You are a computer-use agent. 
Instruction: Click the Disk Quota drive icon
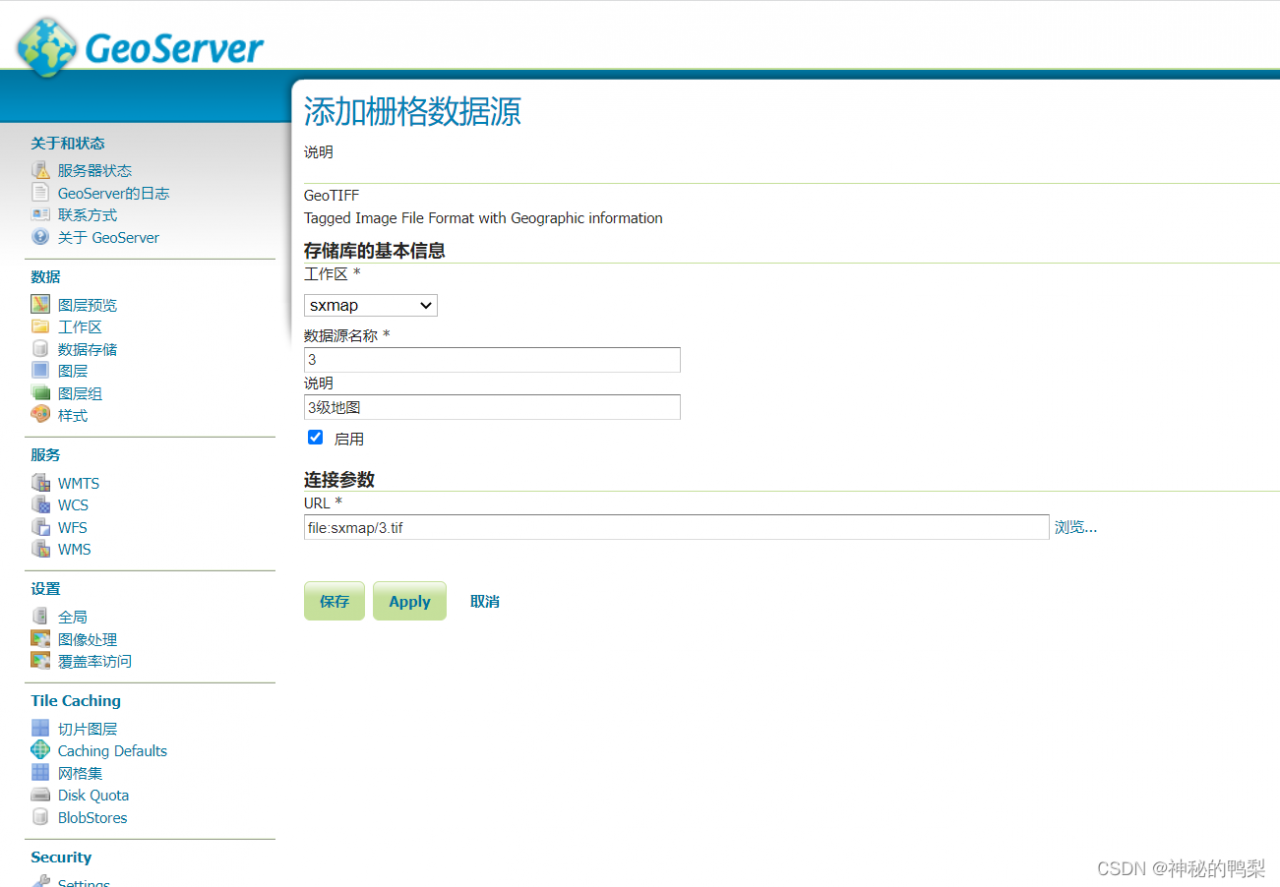tap(40, 795)
